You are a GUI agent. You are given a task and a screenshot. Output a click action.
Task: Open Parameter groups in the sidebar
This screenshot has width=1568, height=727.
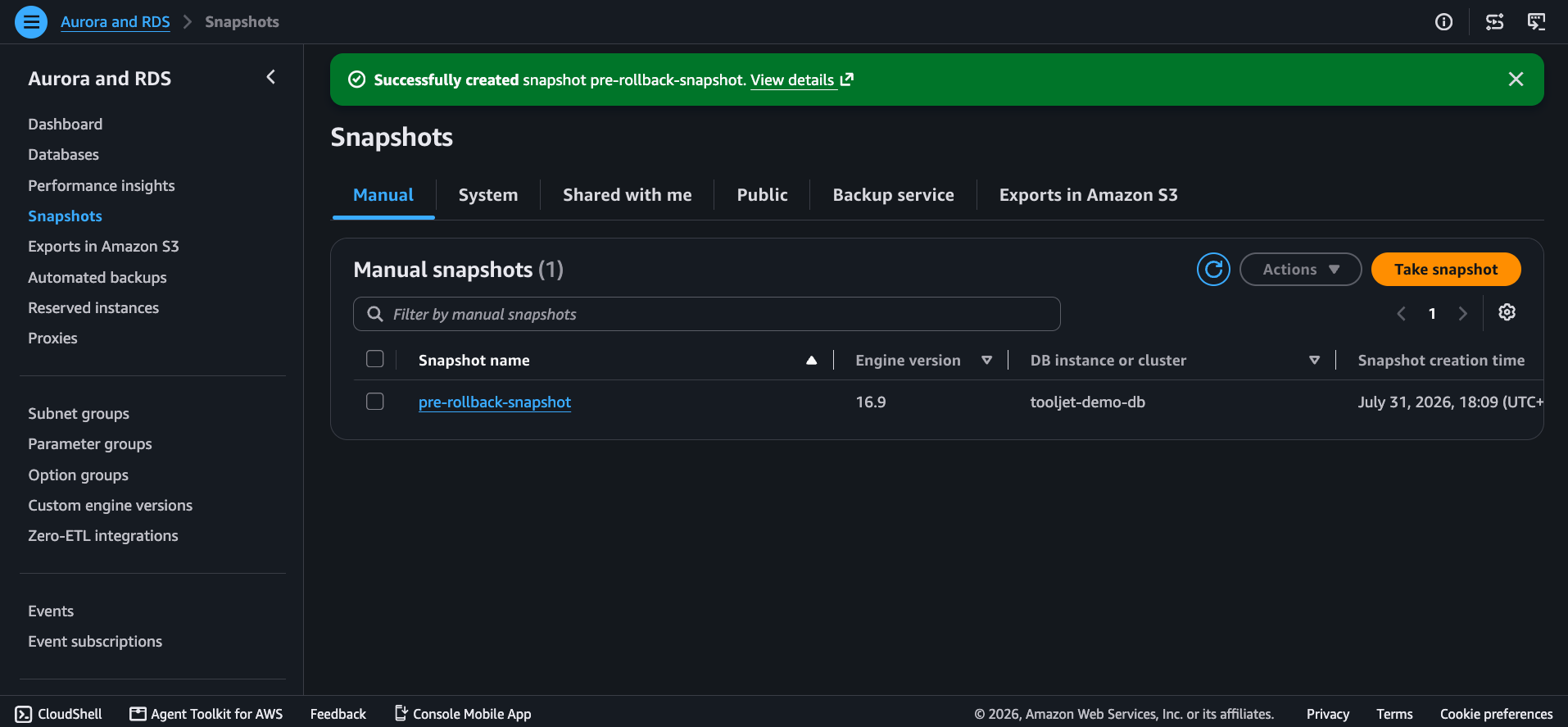tap(90, 443)
